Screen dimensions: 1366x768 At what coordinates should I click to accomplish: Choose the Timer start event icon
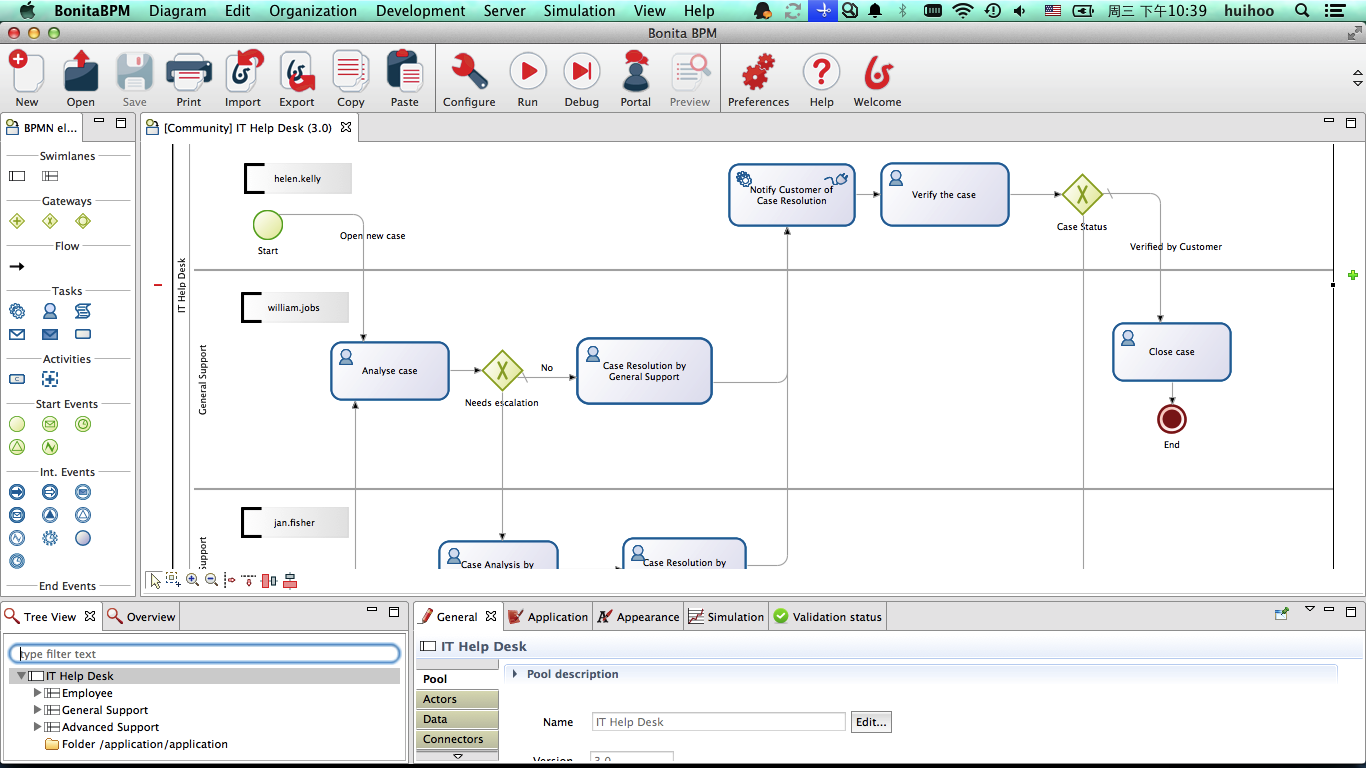pos(83,424)
